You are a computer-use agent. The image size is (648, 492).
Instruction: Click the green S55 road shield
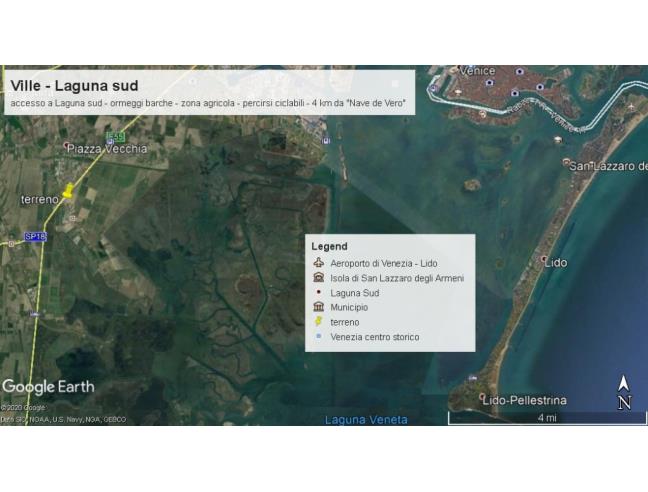(116, 137)
